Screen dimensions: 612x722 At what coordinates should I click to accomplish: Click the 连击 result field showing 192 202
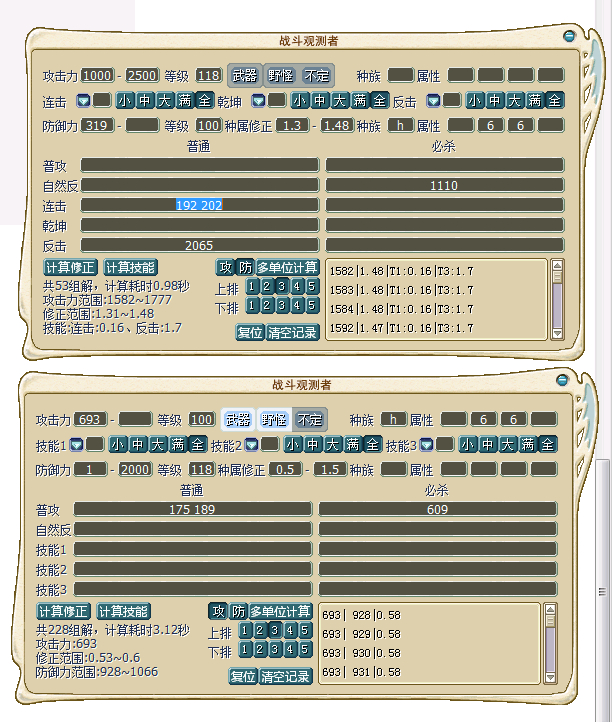(199, 205)
